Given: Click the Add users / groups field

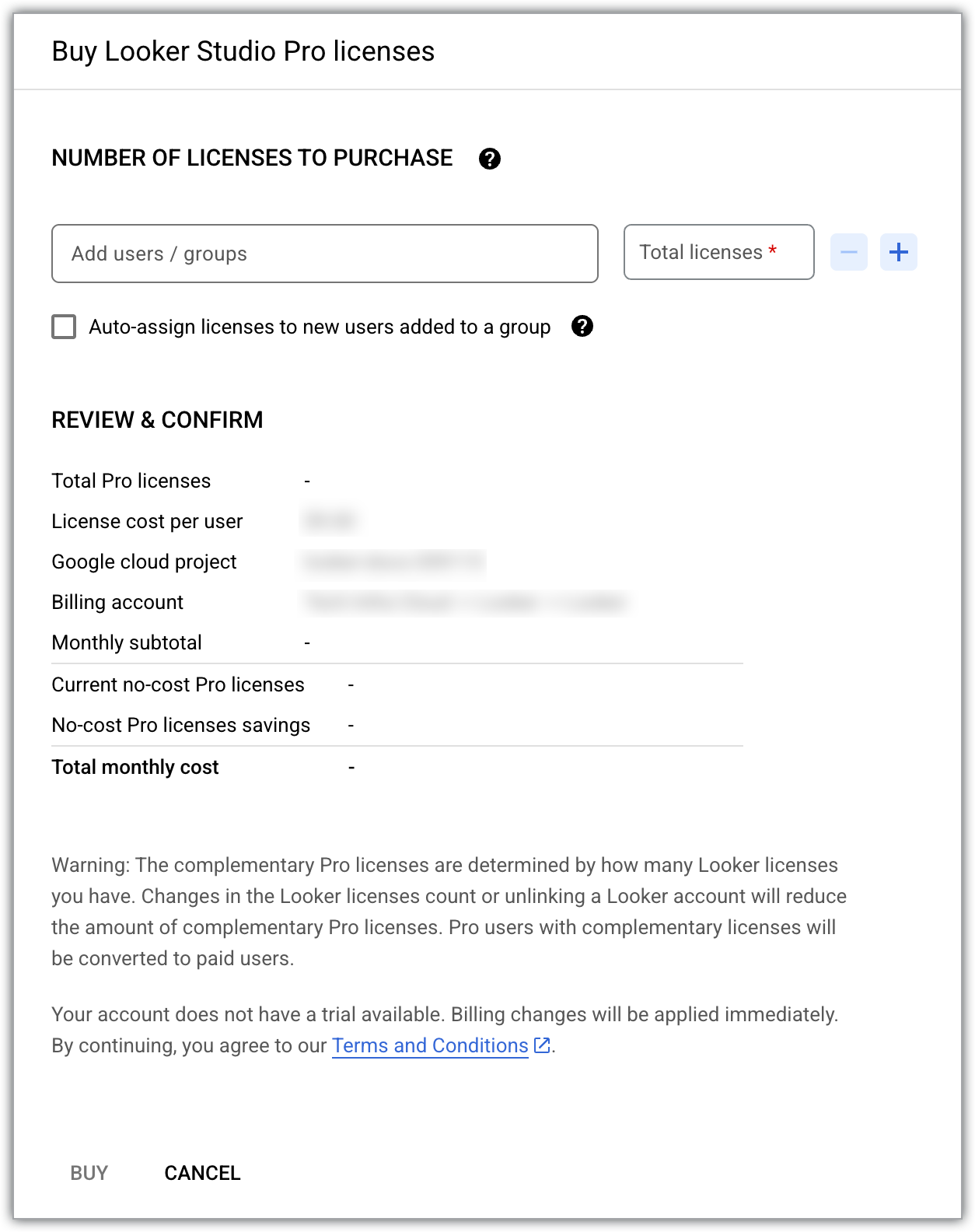Looking at the screenshot, I should 324,253.
